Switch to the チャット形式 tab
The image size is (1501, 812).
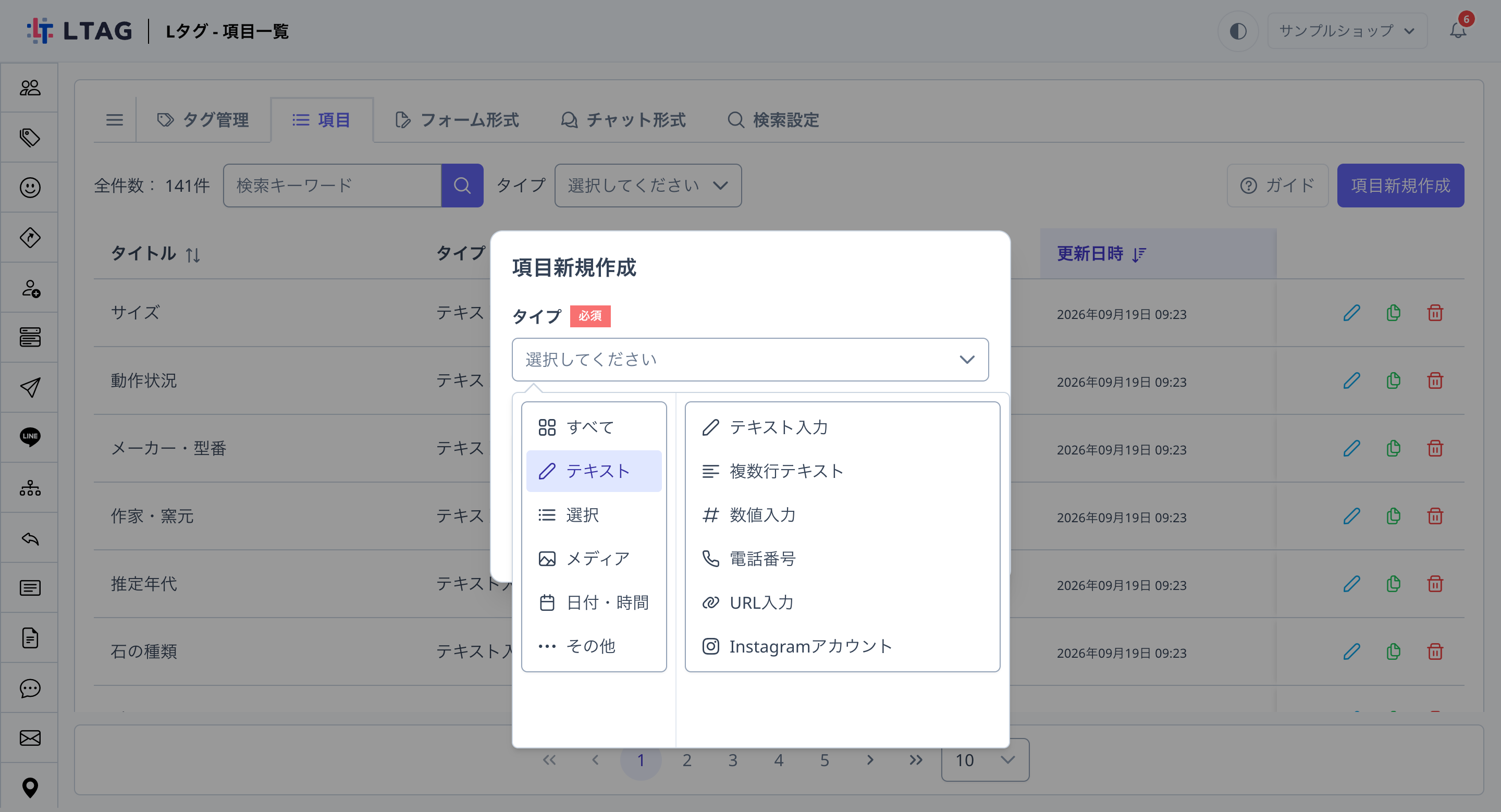coord(623,120)
